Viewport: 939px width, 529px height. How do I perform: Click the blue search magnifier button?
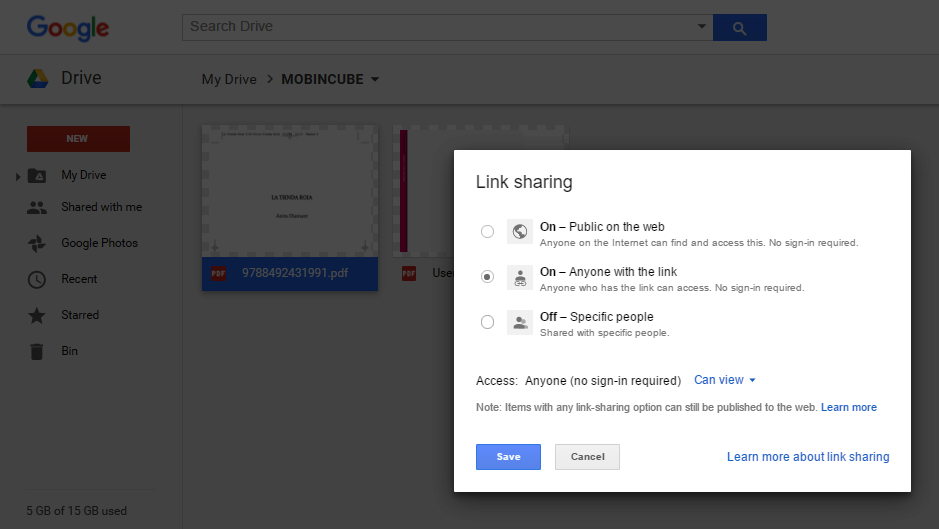[x=740, y=28]
